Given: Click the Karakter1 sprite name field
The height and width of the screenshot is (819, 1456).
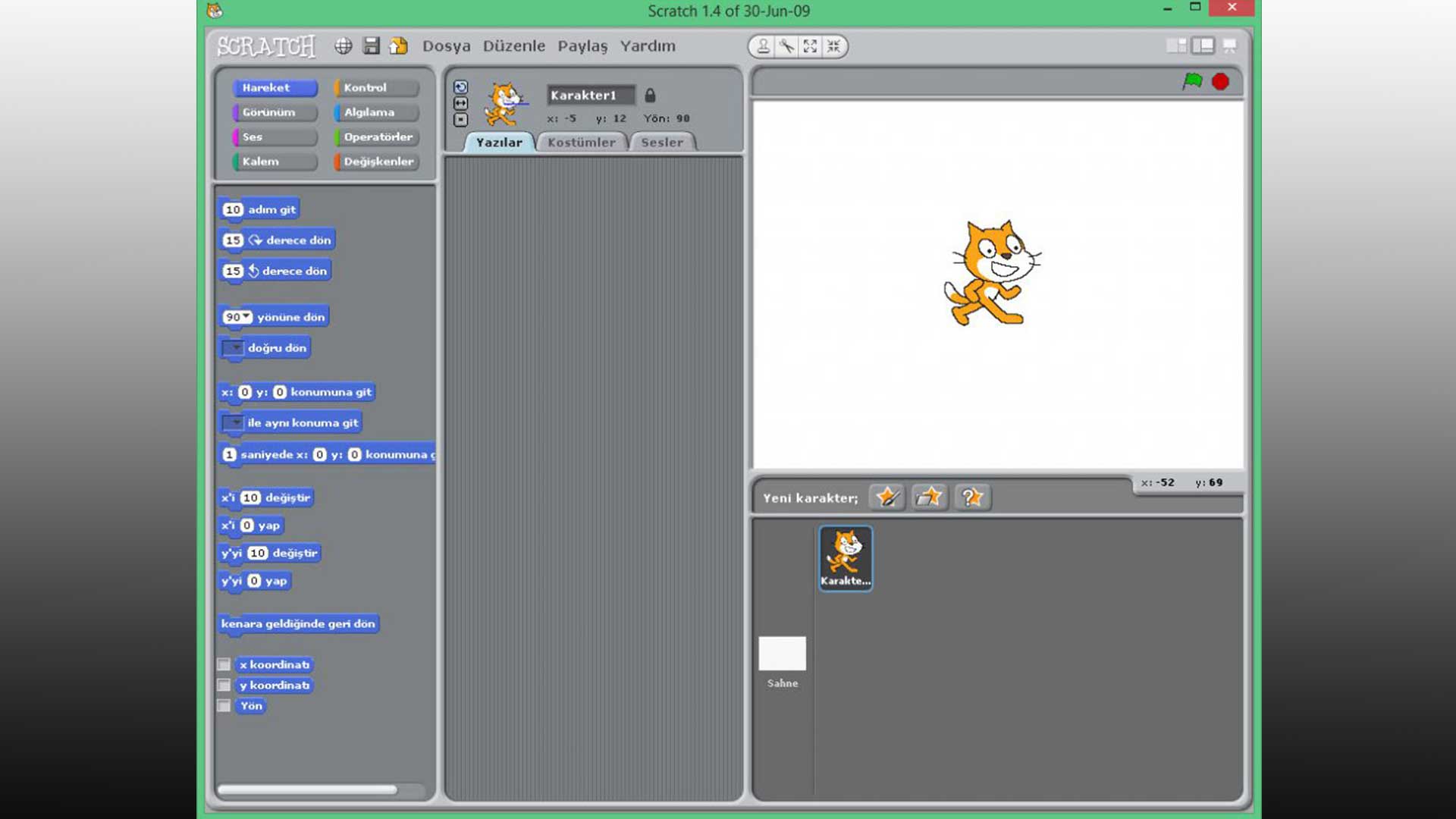Looking at the screenshot, I should click(591, 95).
